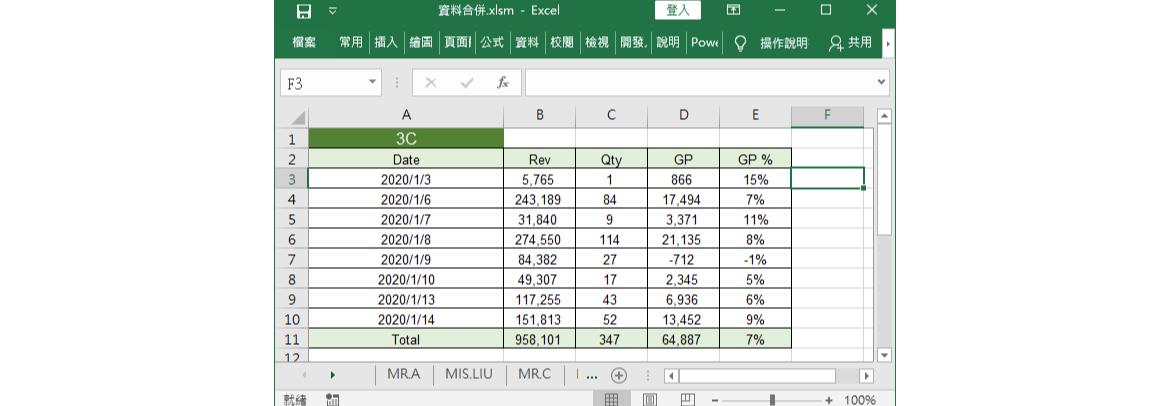Click inside the formula bar input

coord(699,83)
